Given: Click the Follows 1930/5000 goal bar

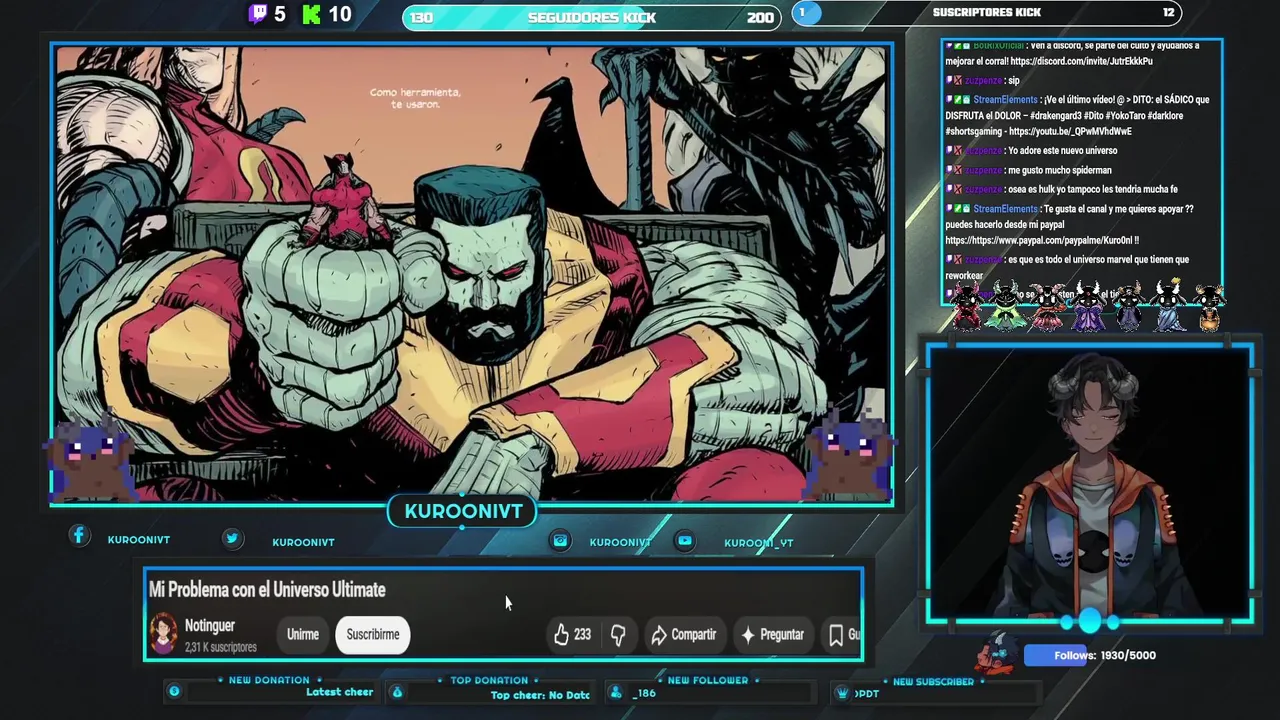Looking at the screenshot, I should coord(1091,655).
